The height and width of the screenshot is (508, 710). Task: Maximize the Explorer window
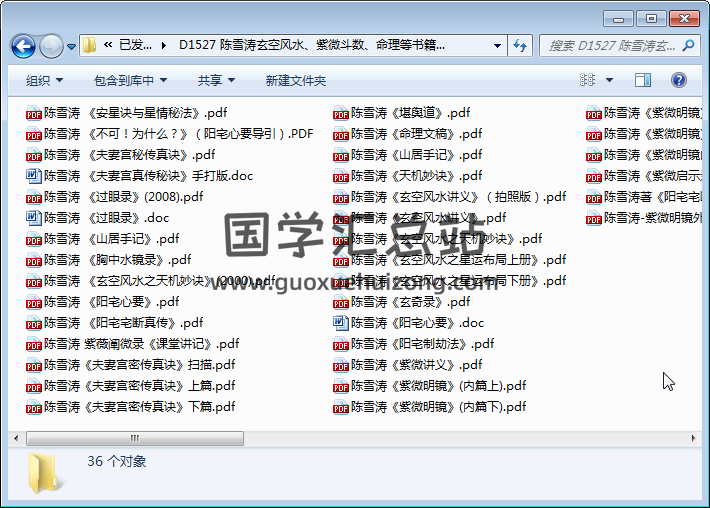[651, 19]
